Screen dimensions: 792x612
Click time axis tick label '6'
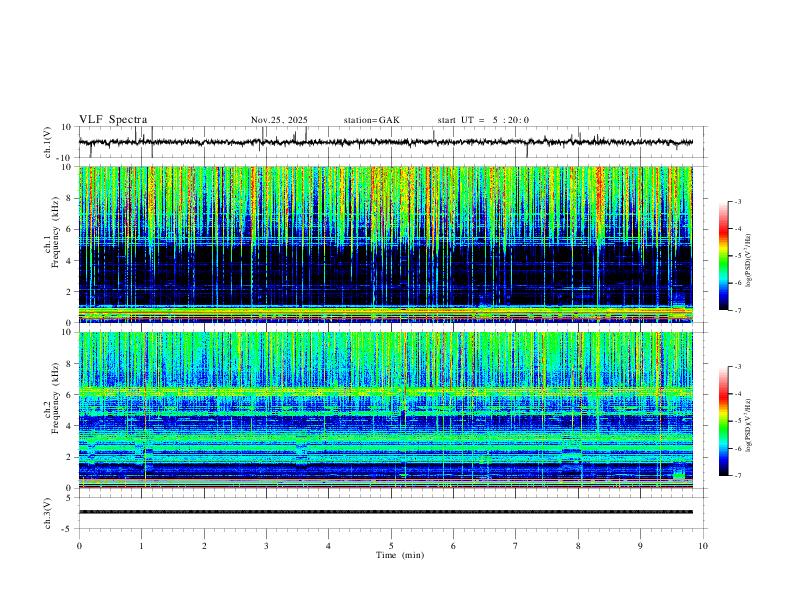point(453,546)
